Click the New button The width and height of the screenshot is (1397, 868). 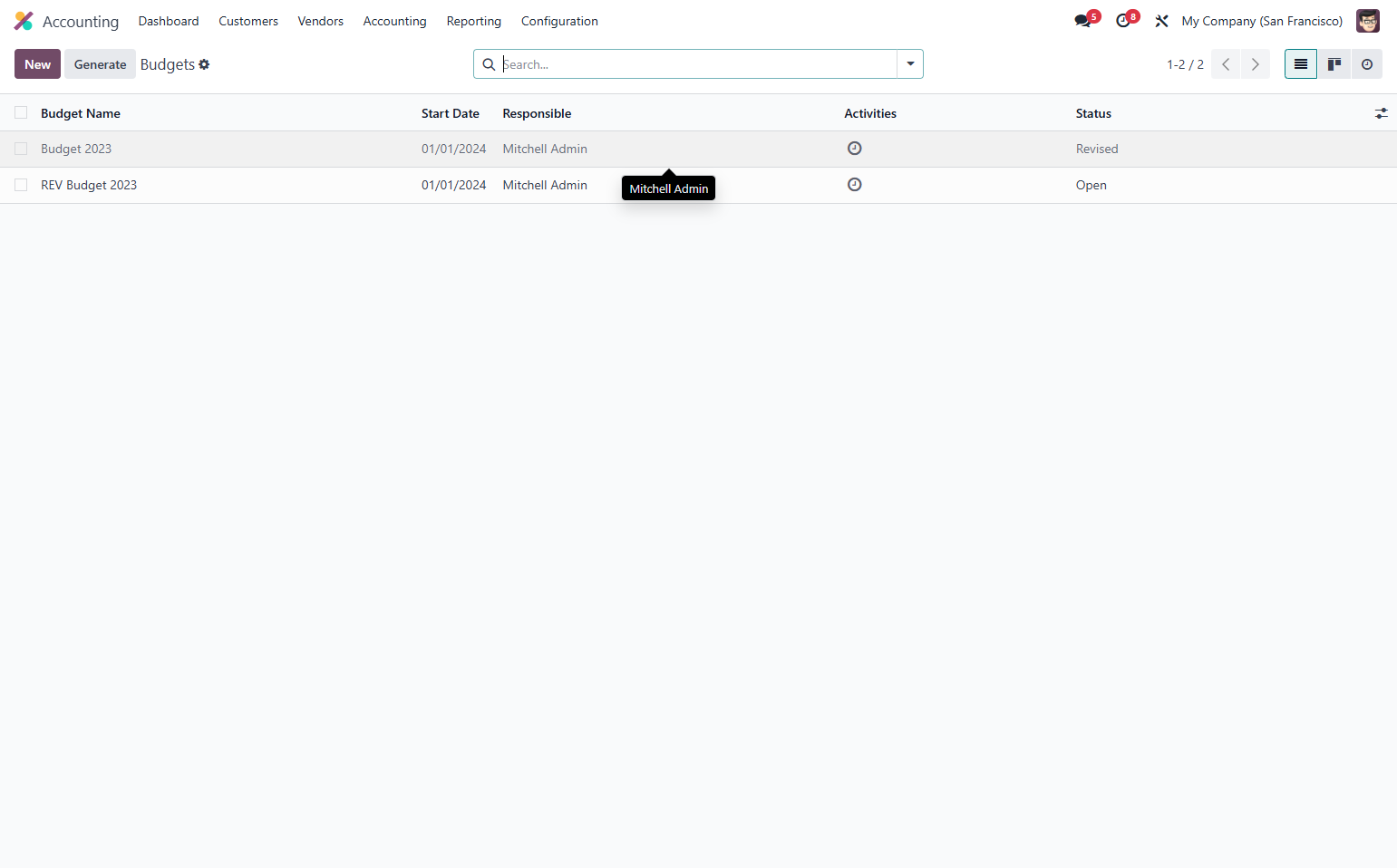point(37,64)
